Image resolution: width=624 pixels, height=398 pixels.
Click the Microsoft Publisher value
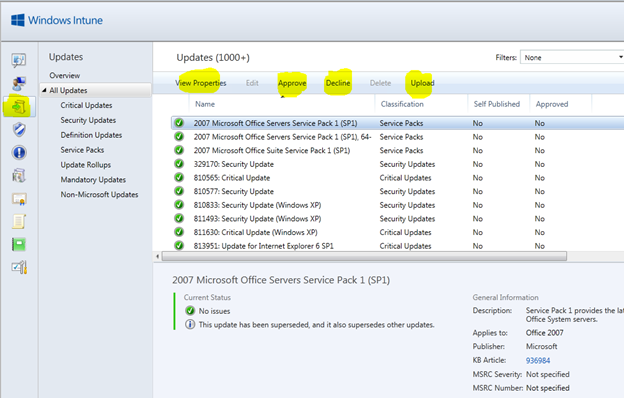[x=541, y=346]
